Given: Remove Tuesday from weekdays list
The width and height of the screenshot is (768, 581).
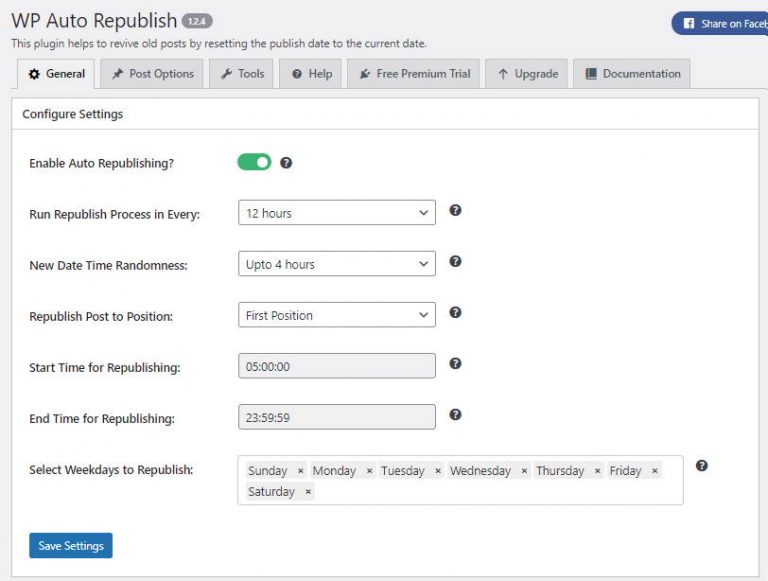Looking at the screenshot, I should [x=438, y=471].
